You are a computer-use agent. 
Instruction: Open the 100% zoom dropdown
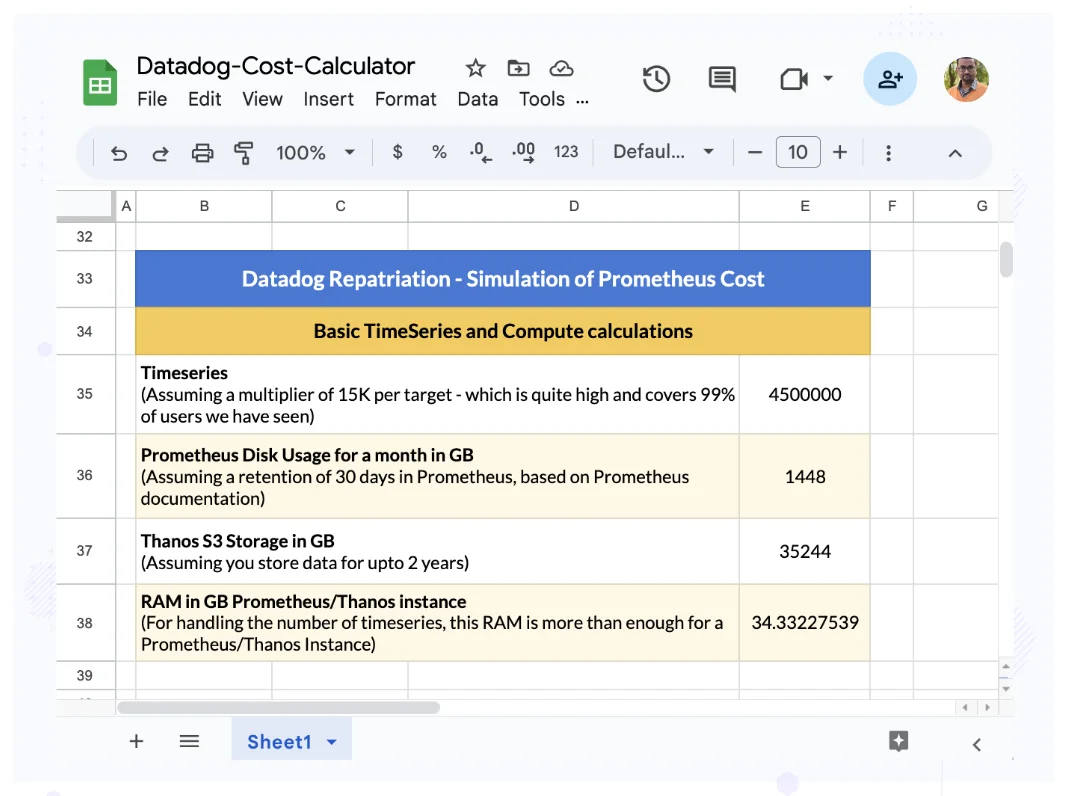315,152
